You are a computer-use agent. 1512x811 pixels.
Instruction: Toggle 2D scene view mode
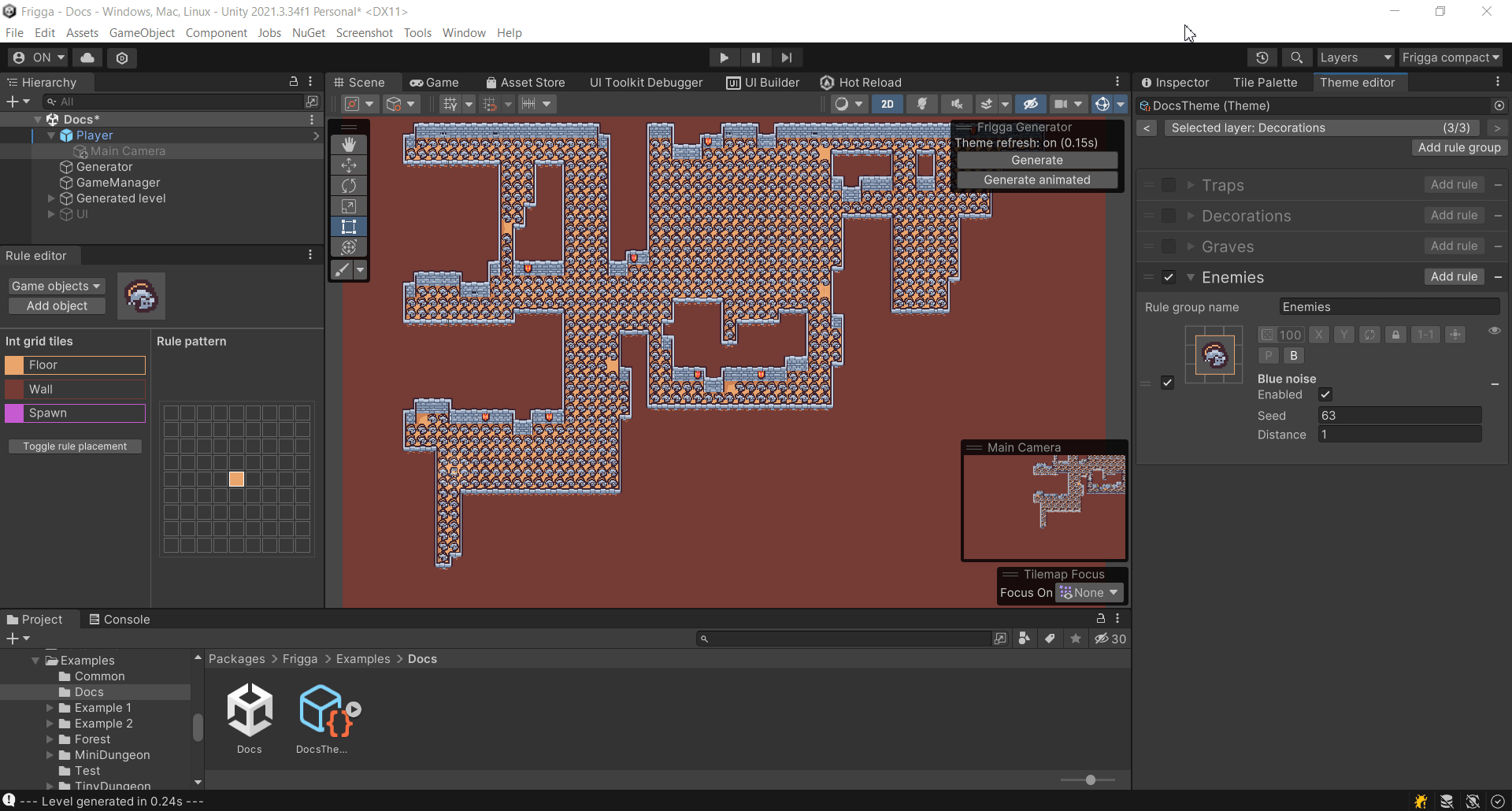click(888, 104)
